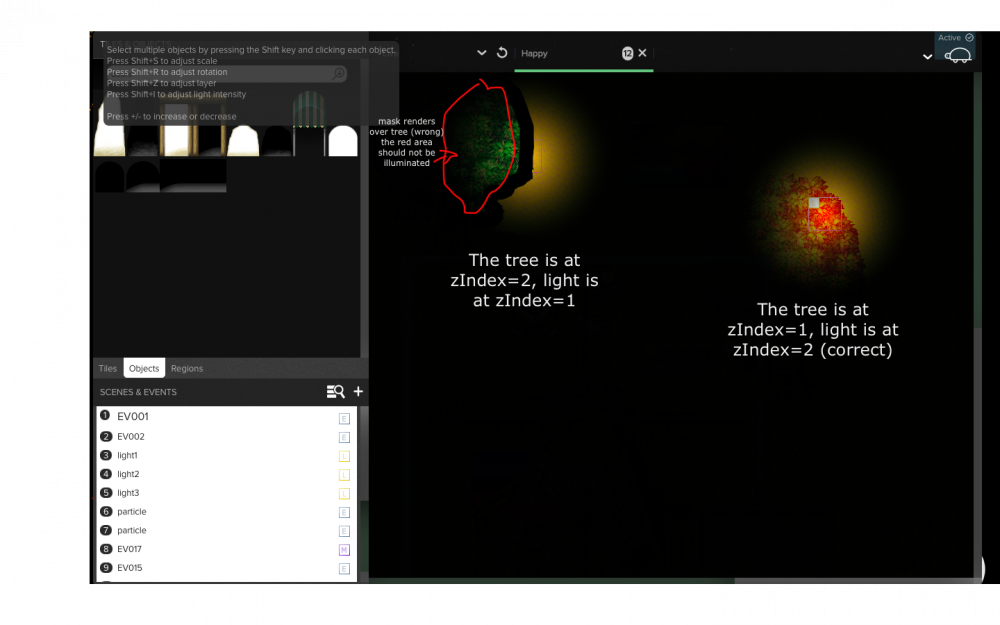Reload the Happy map tab
This screenshot has height=625, width=1000.
pyautogui.click(x=502, y=53)
